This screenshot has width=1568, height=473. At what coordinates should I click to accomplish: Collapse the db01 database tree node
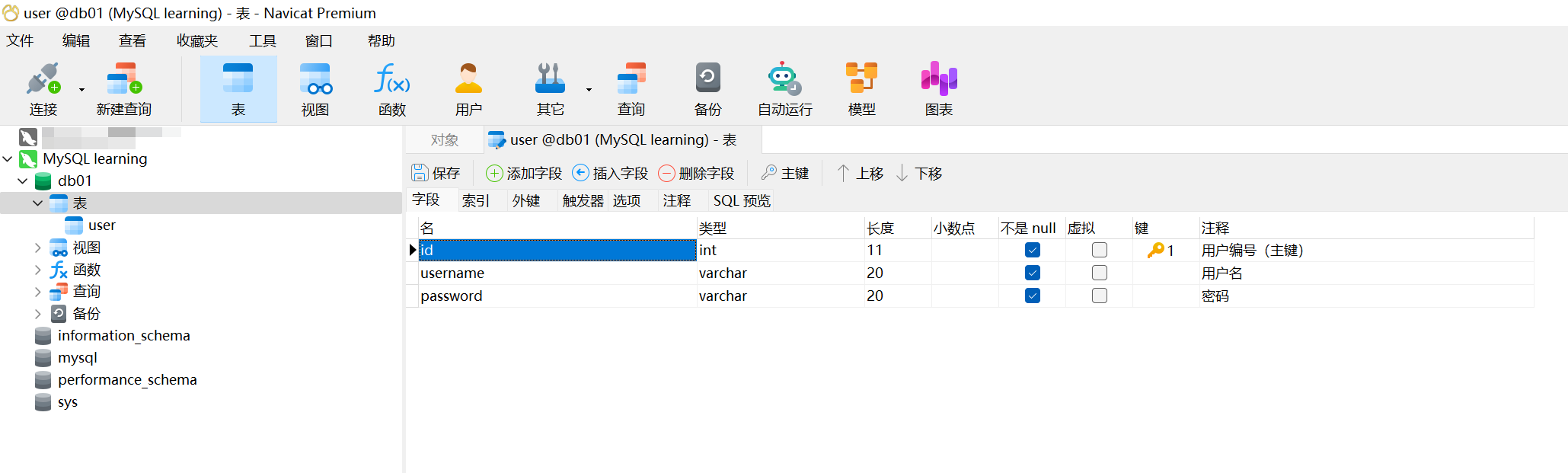(23, 181)
